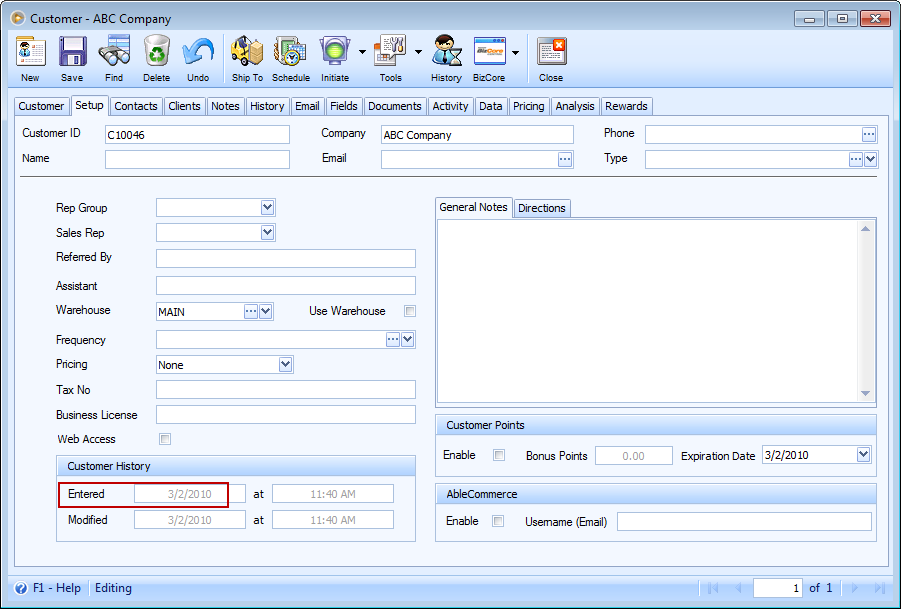Expand the BizCore dropdown arrow
Screen dimensions: 901x609
click(x=515, y=52)
